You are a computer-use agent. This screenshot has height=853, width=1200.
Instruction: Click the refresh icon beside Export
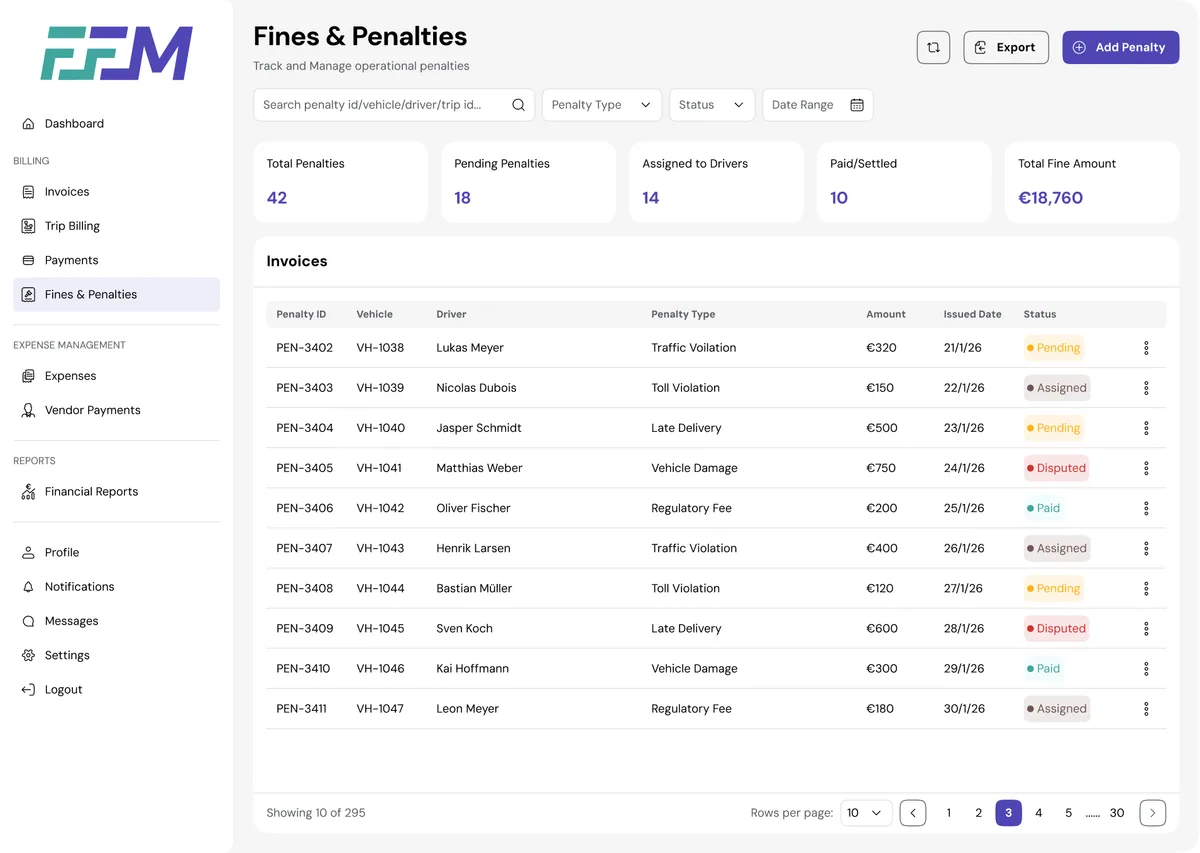933,47
